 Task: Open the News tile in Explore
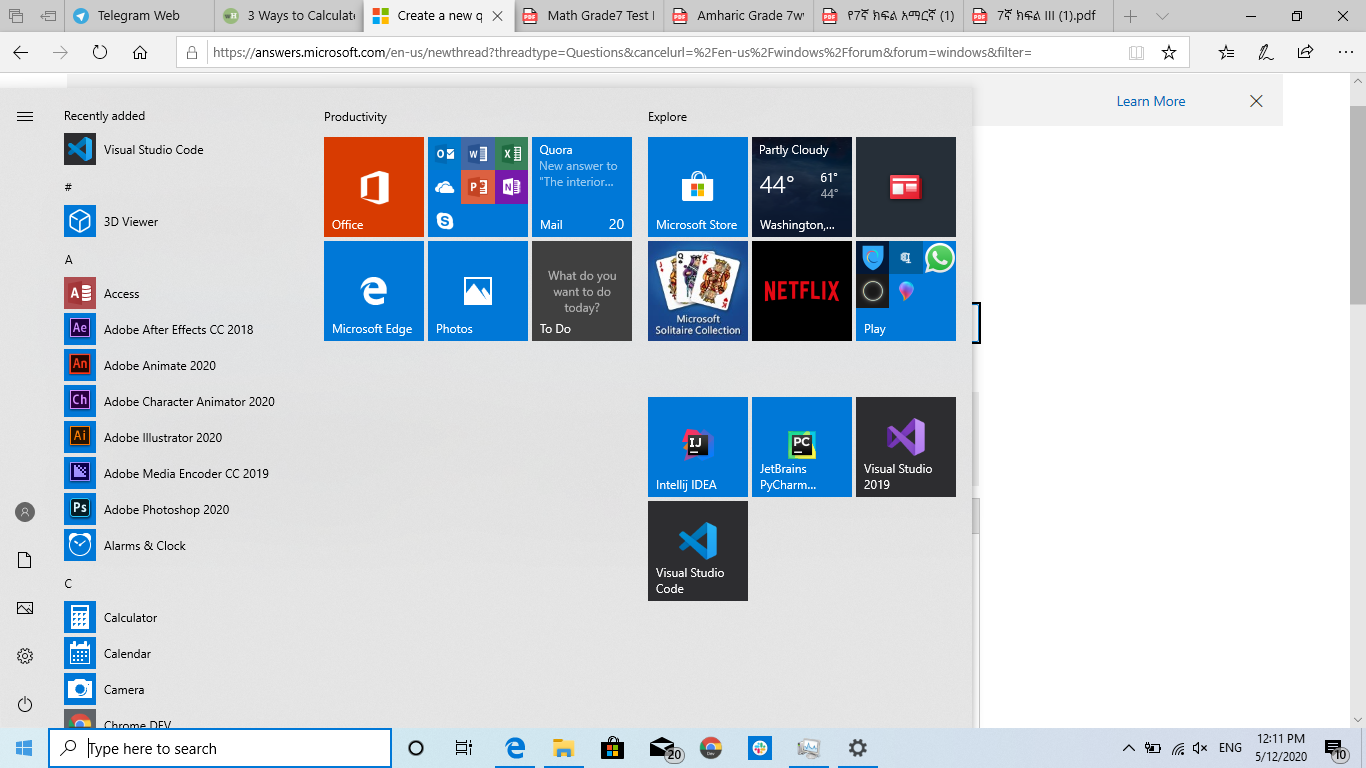click(x=906, y=187)
